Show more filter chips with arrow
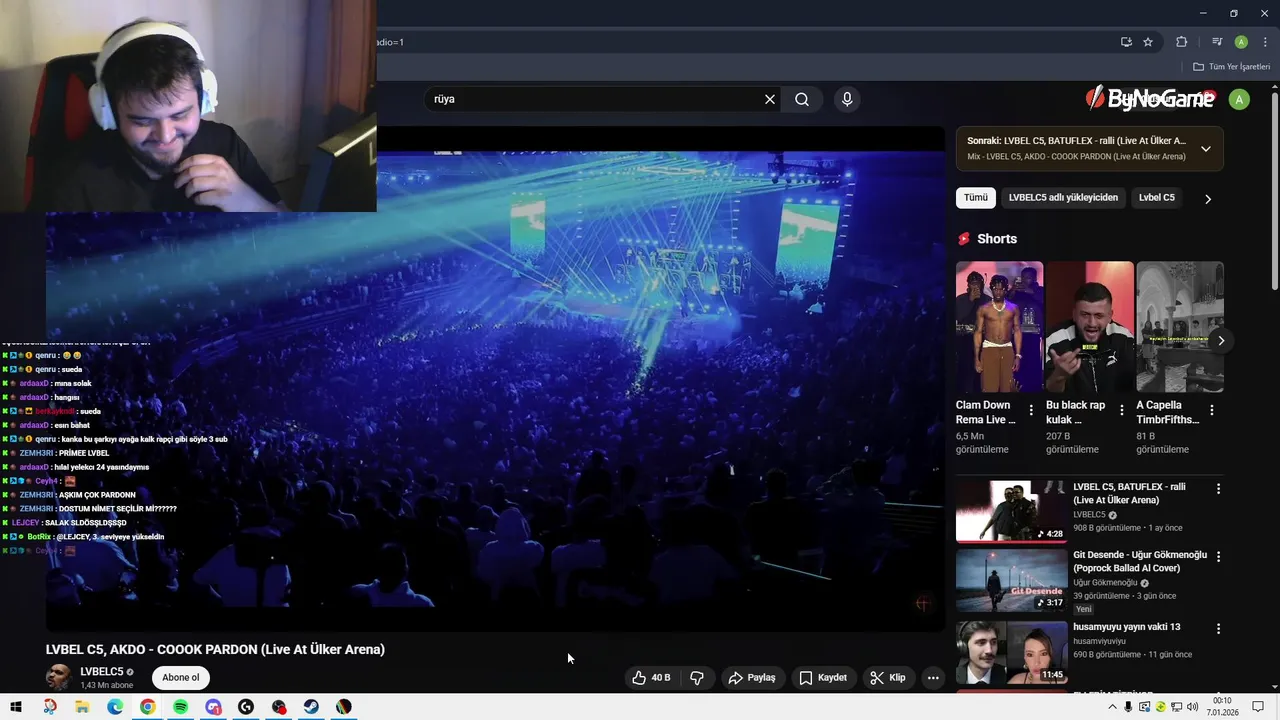The height and width of the screenshot is (720, 1280). click(1207, 199)
